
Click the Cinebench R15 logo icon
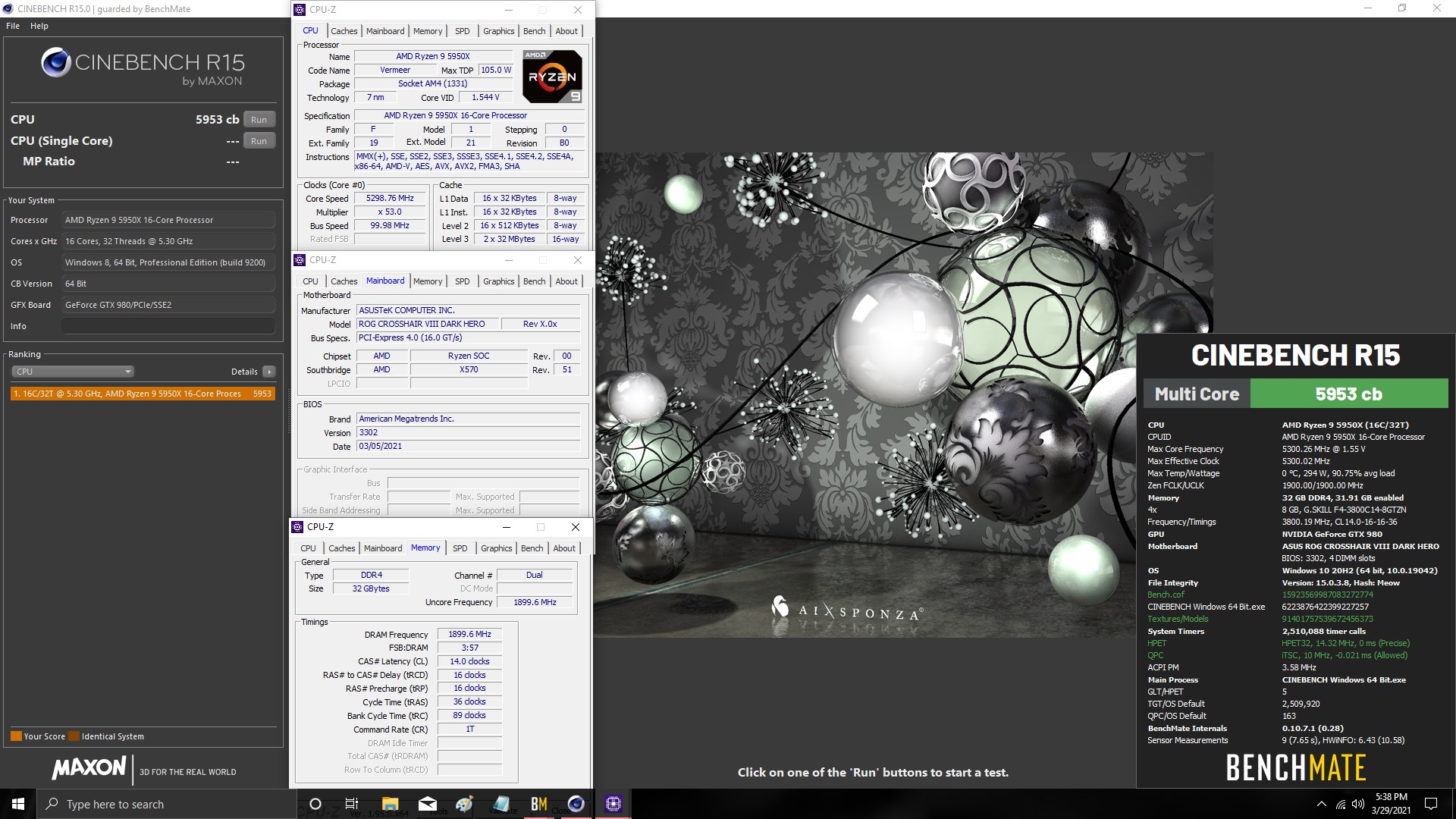pos(56,62)
